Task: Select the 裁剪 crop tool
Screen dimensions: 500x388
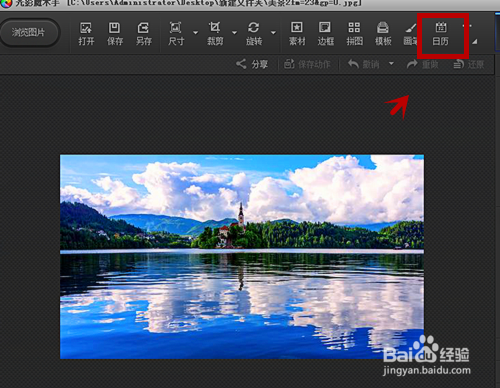Action: [215, 33]
